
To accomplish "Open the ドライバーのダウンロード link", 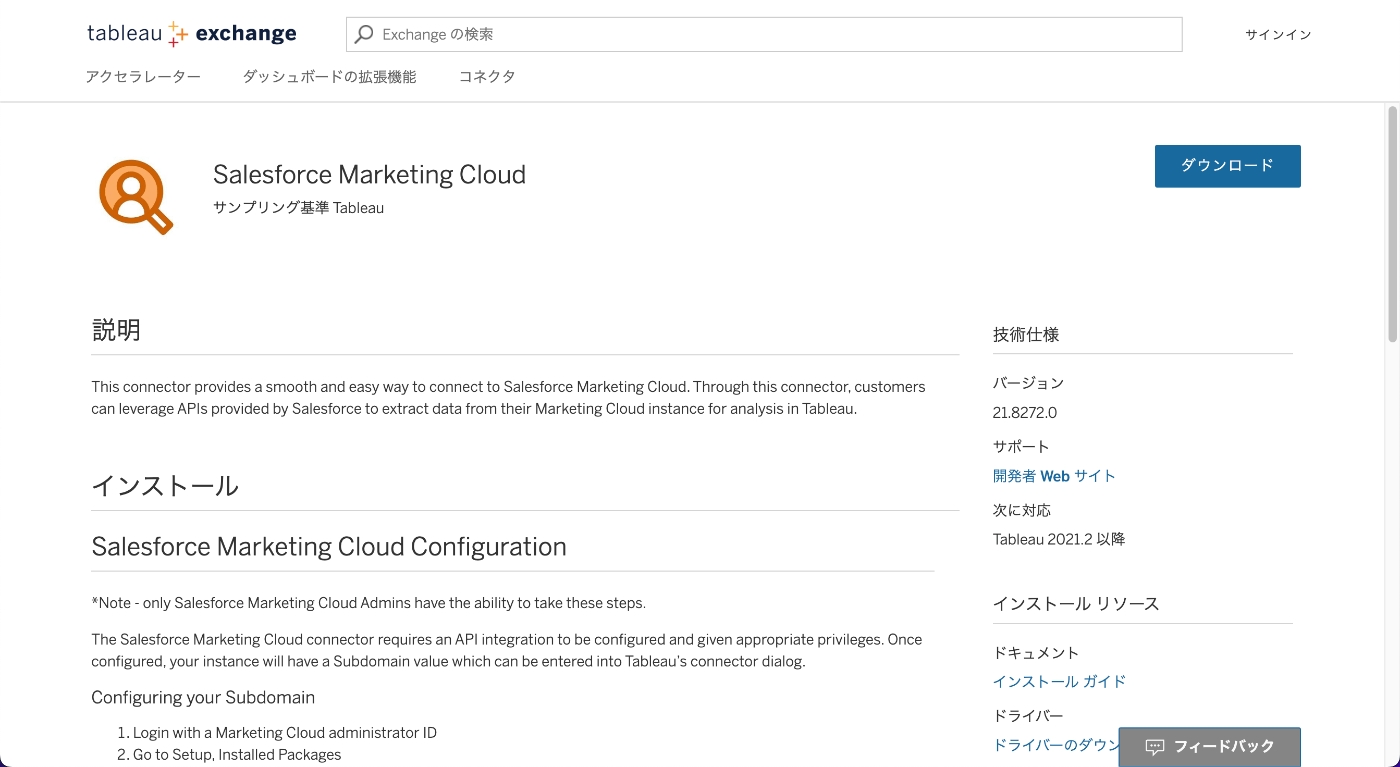I will point(1056,745).
